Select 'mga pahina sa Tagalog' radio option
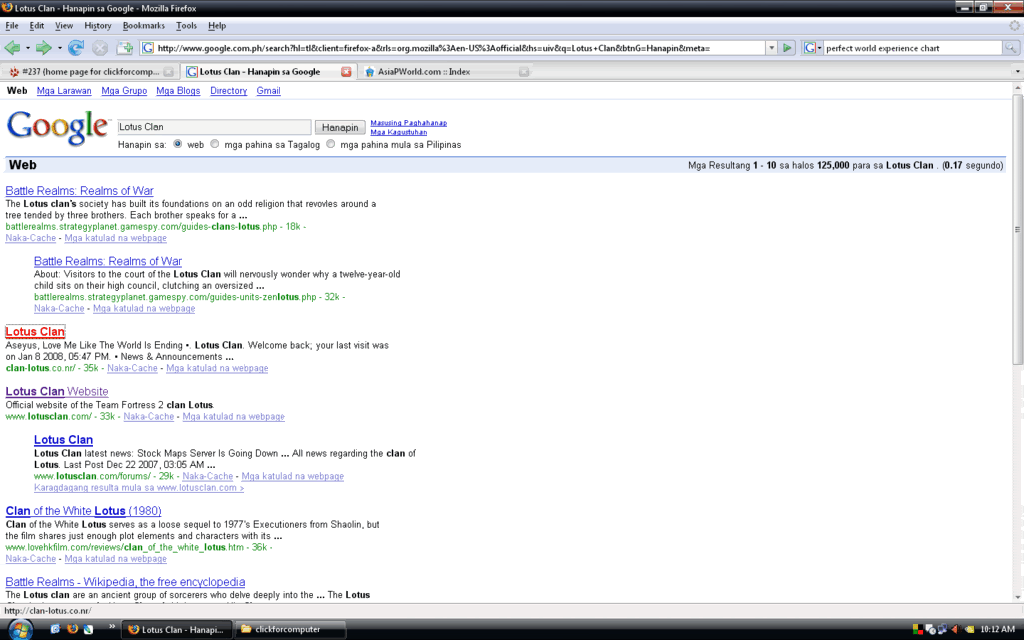The image size is (1024, 640). tap(217, 144)
